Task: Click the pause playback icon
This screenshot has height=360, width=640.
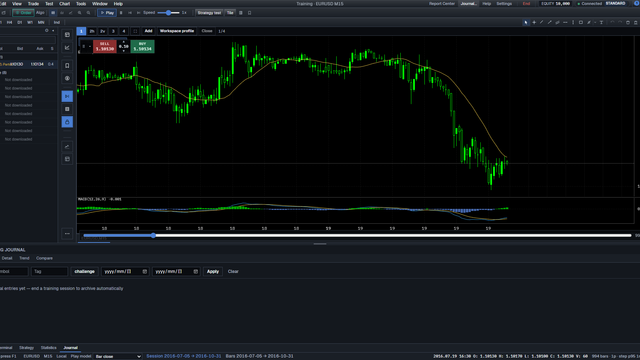Action: coord(121,13)
